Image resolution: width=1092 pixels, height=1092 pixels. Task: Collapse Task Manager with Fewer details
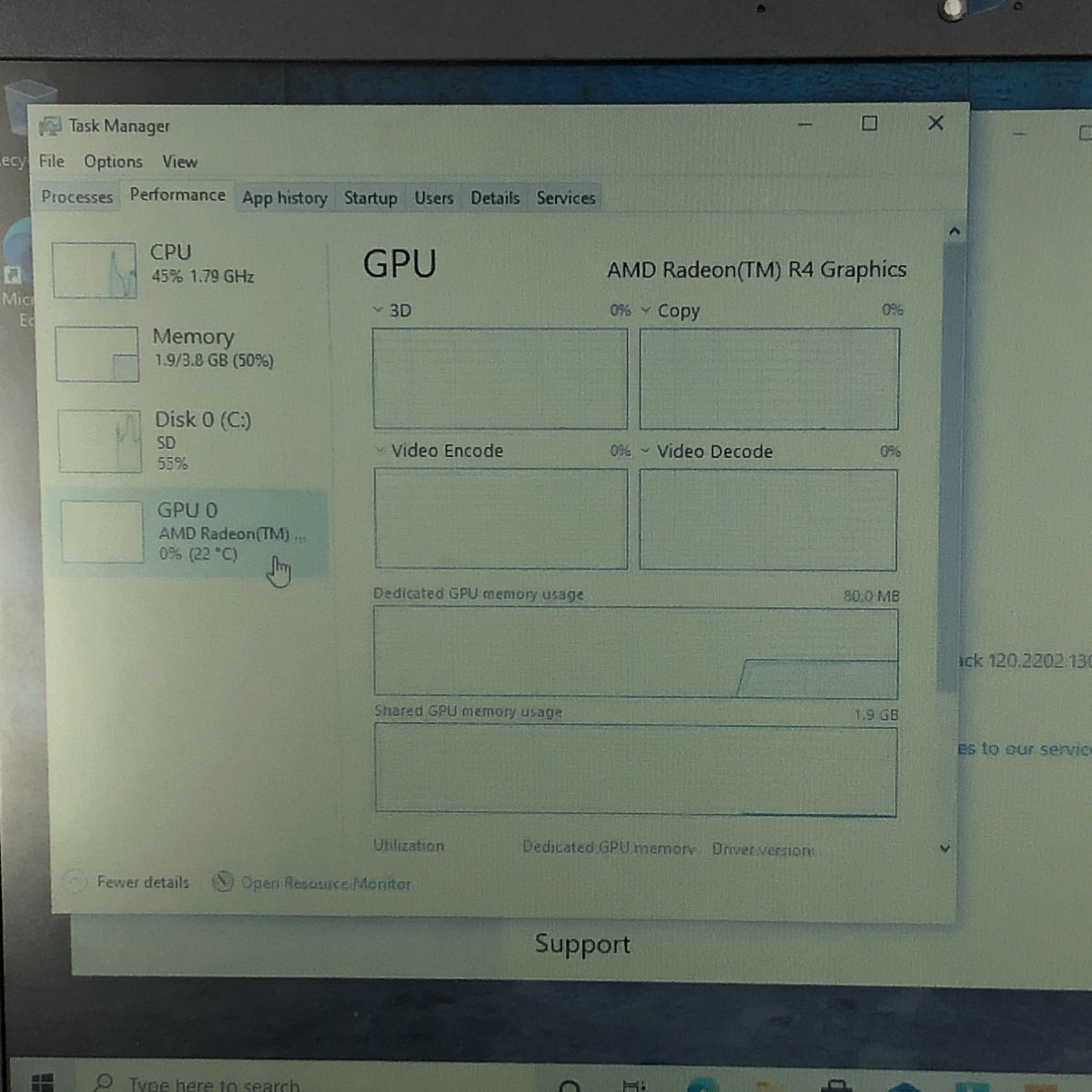(143, 882)
